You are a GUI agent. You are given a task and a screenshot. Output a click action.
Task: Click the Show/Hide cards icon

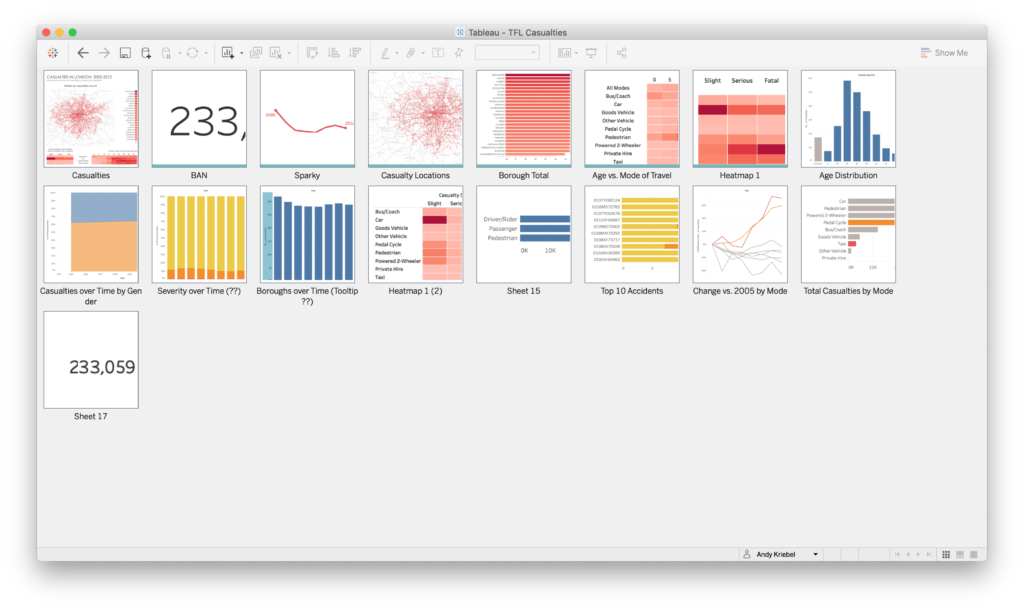pyautogui.click(x=564, y=53)
